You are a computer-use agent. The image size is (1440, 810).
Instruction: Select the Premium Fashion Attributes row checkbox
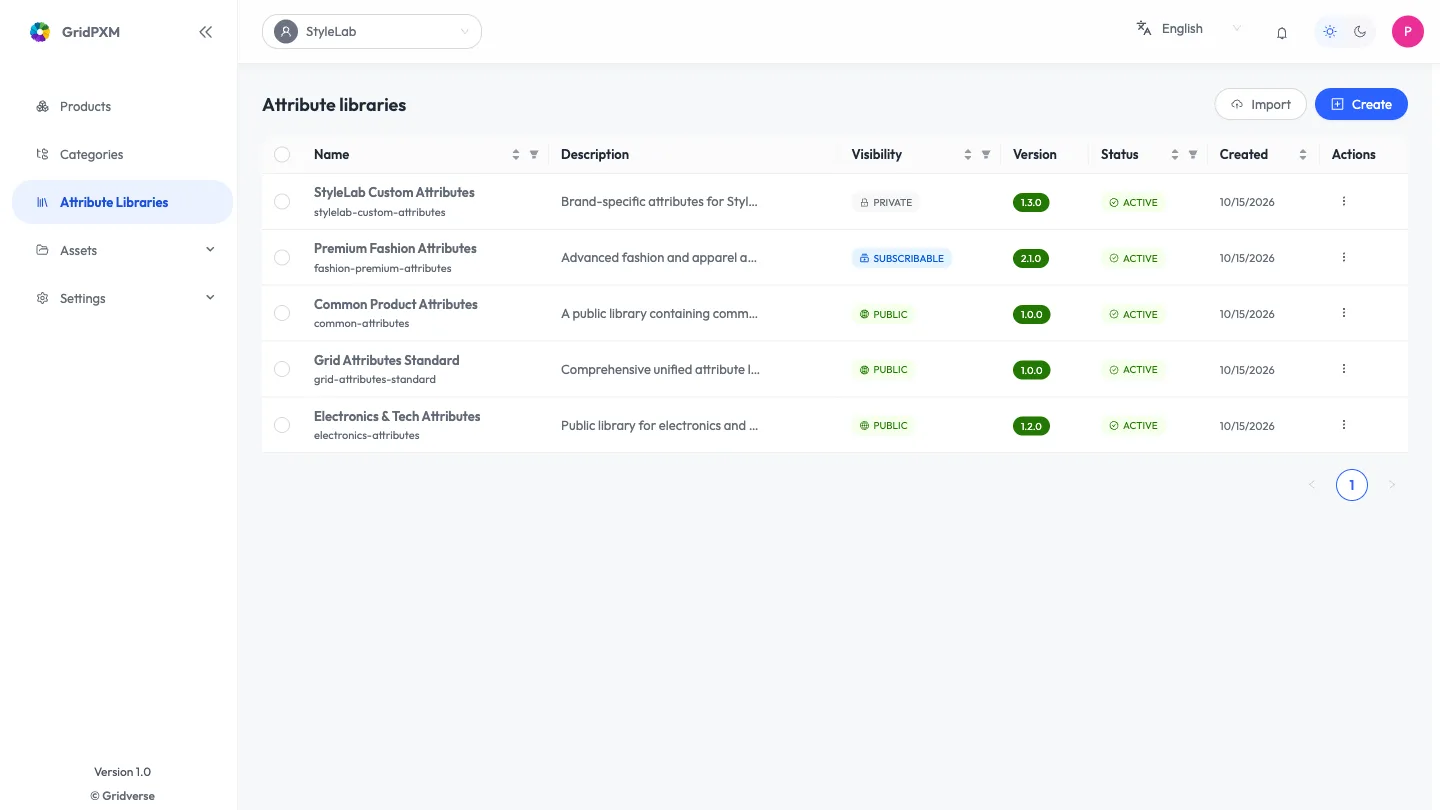282,258
